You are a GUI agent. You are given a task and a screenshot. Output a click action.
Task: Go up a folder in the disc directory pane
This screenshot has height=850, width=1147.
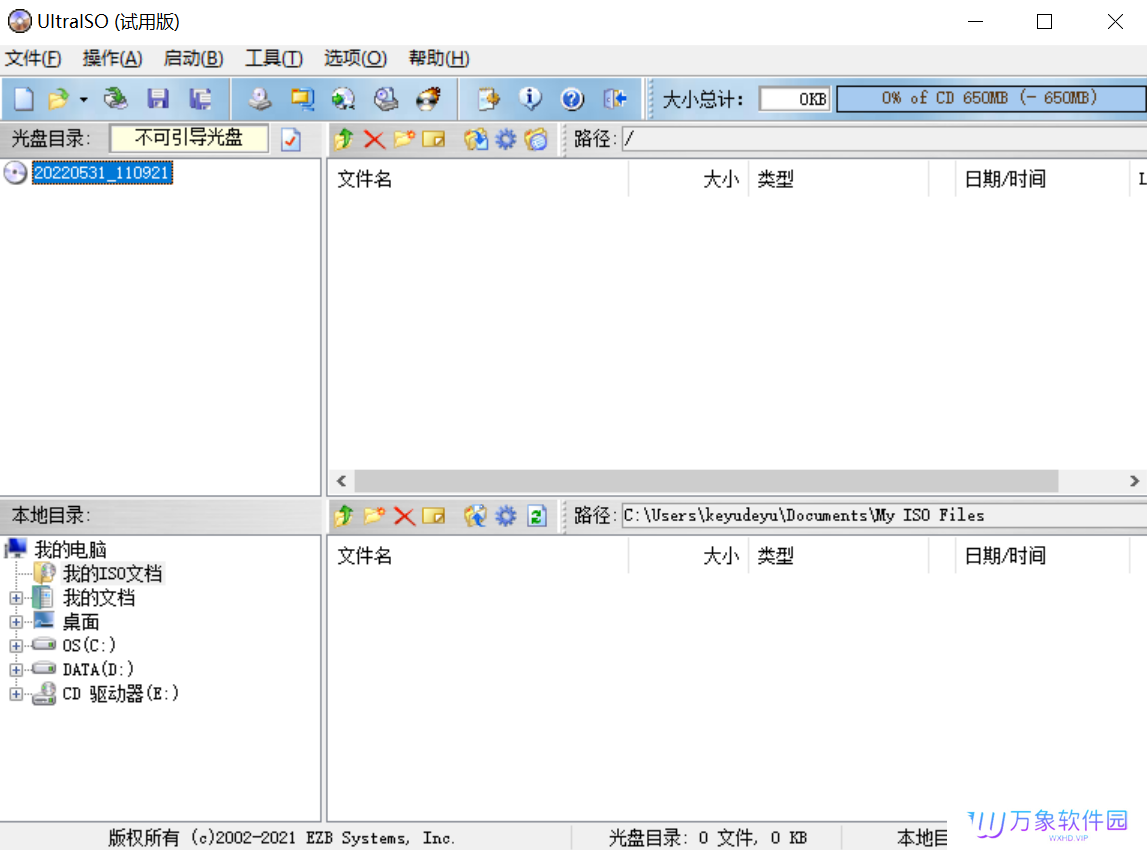point(344,139)
